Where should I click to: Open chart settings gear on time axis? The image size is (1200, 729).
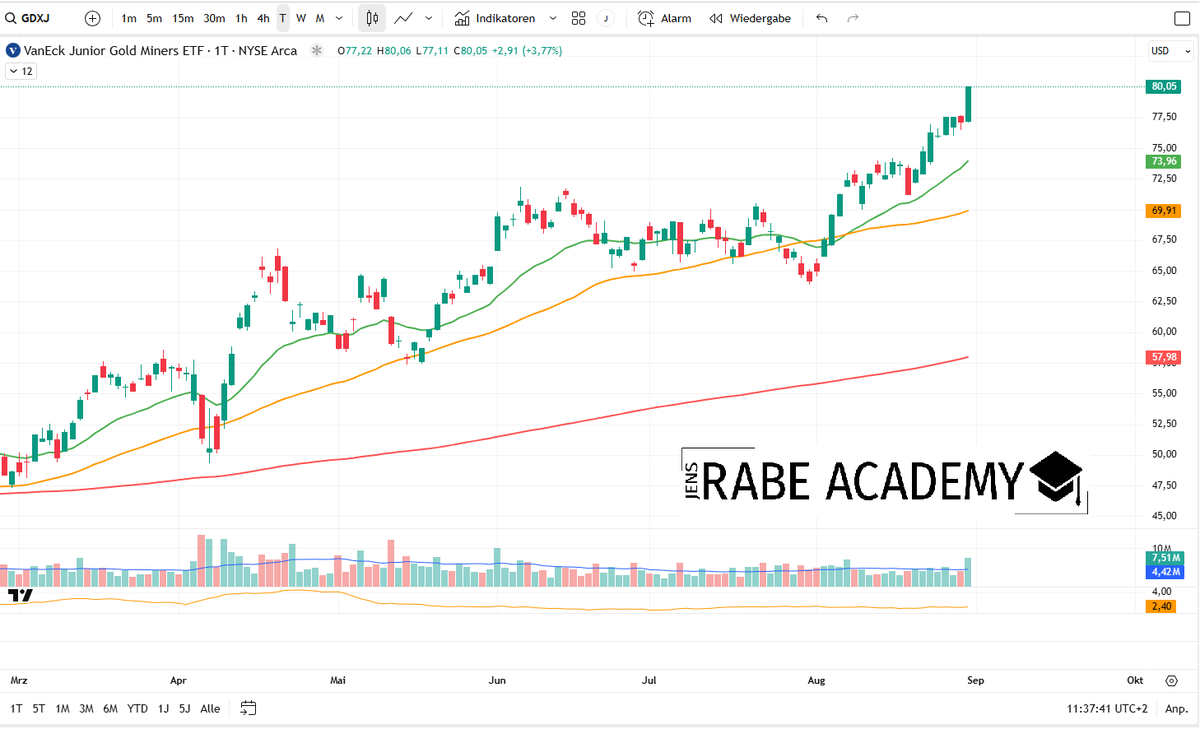pos(1171,680)
